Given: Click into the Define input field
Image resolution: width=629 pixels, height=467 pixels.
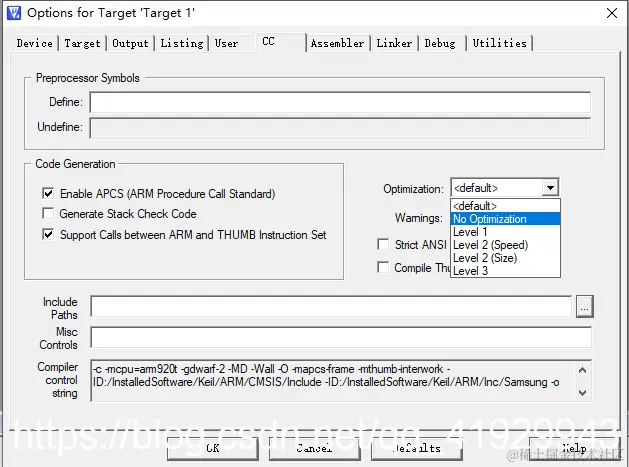Looking at the screenshot, I should click(340, 102).
